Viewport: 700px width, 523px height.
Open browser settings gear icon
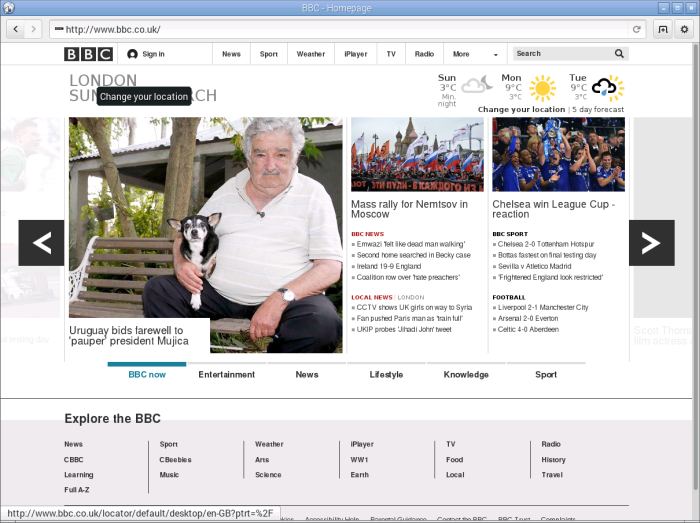coord(684,29)
